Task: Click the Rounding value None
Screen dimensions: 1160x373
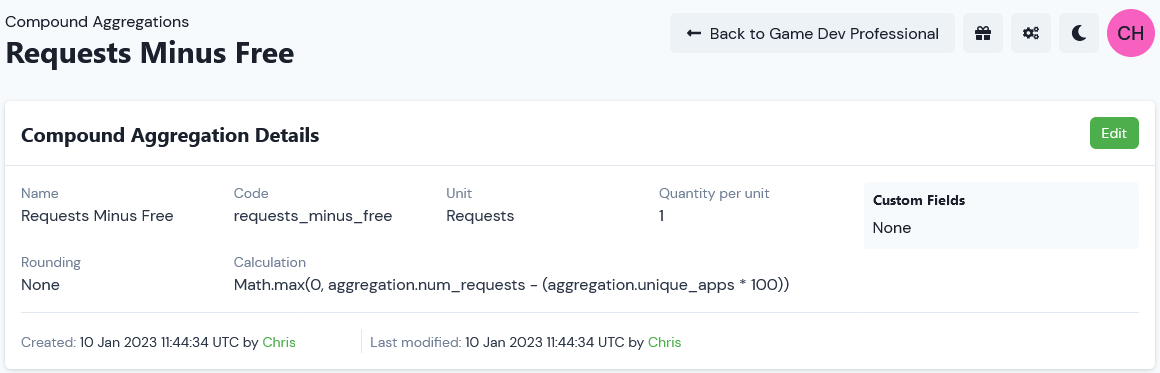Action: [41, 285]
